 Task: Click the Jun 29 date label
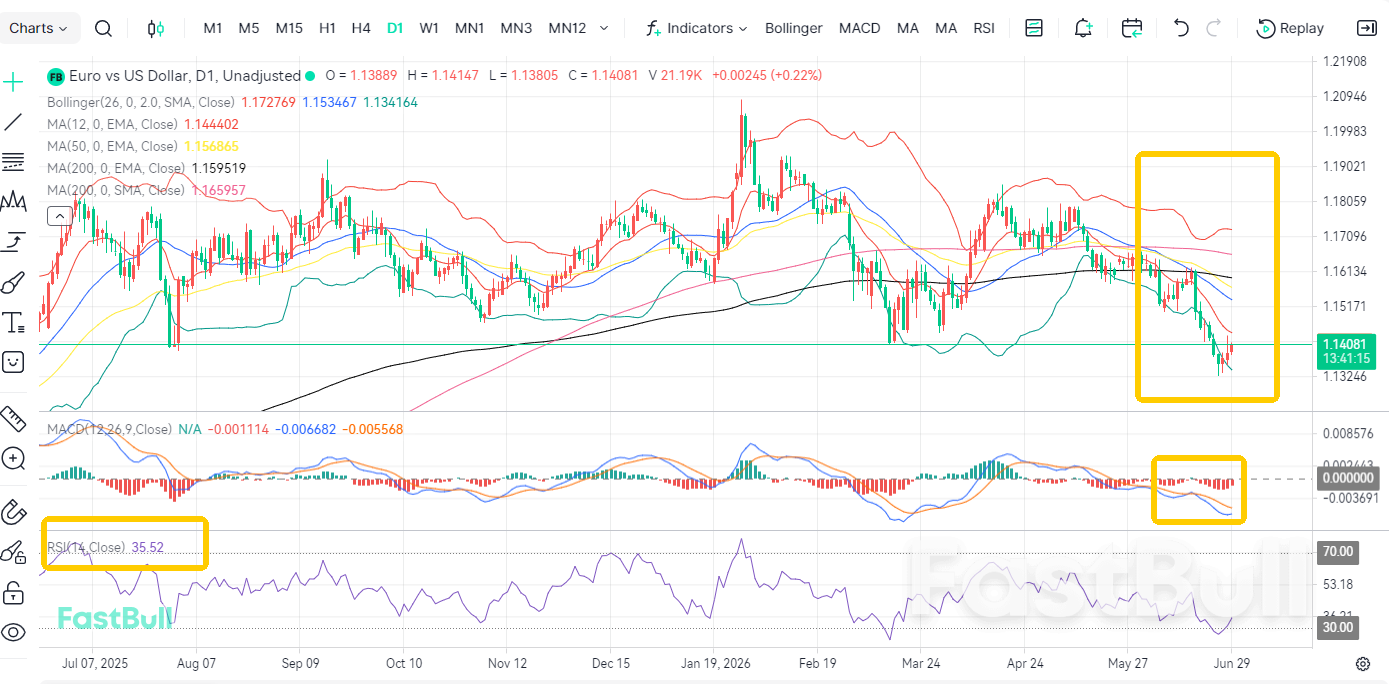coord(1231,663)
